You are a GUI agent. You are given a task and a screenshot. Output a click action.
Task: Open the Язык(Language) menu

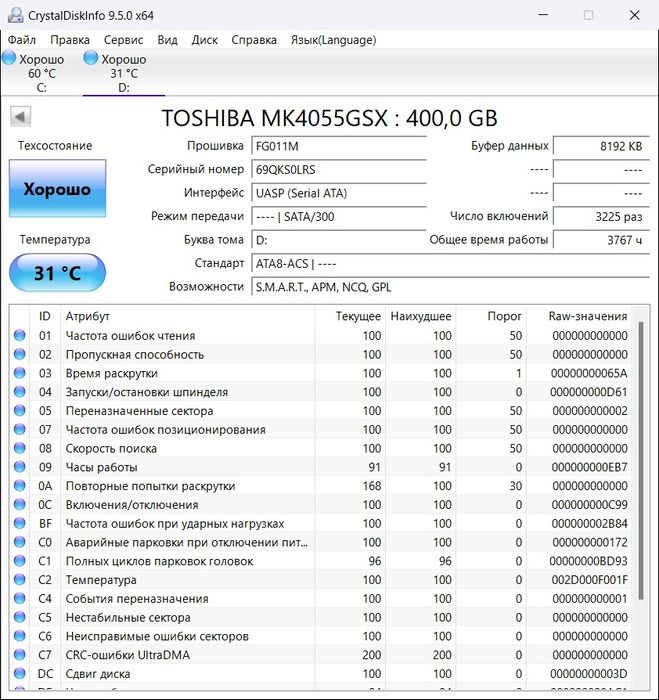click(334, 40)
